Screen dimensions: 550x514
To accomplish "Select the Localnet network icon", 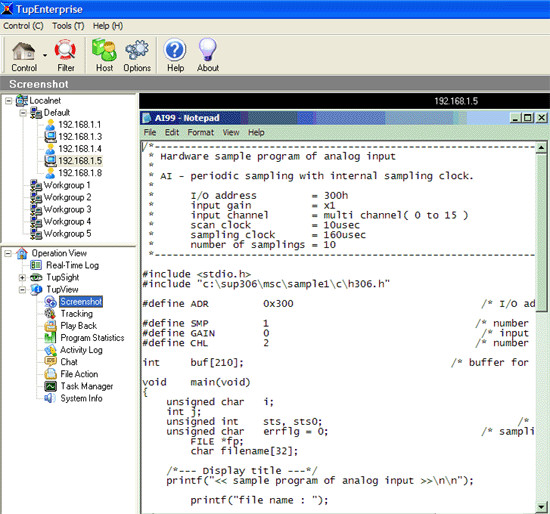I will pyautogui.click(x=22, y=101).
